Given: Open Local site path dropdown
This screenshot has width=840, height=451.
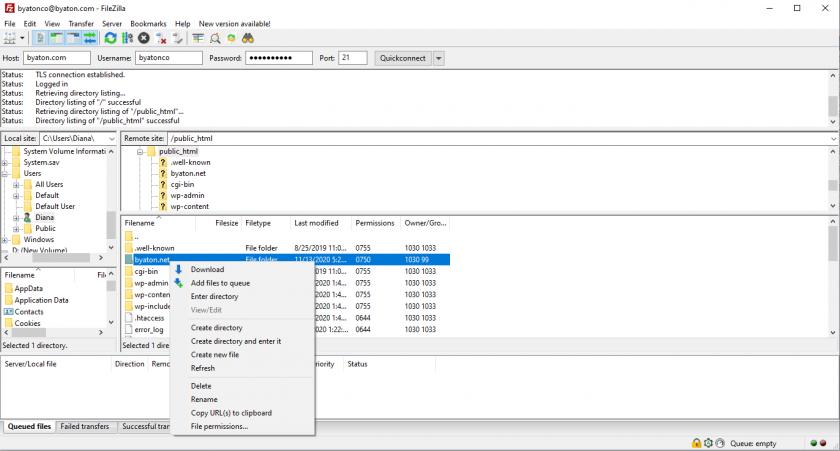Looking at the screenshot, I should [111, 139].
